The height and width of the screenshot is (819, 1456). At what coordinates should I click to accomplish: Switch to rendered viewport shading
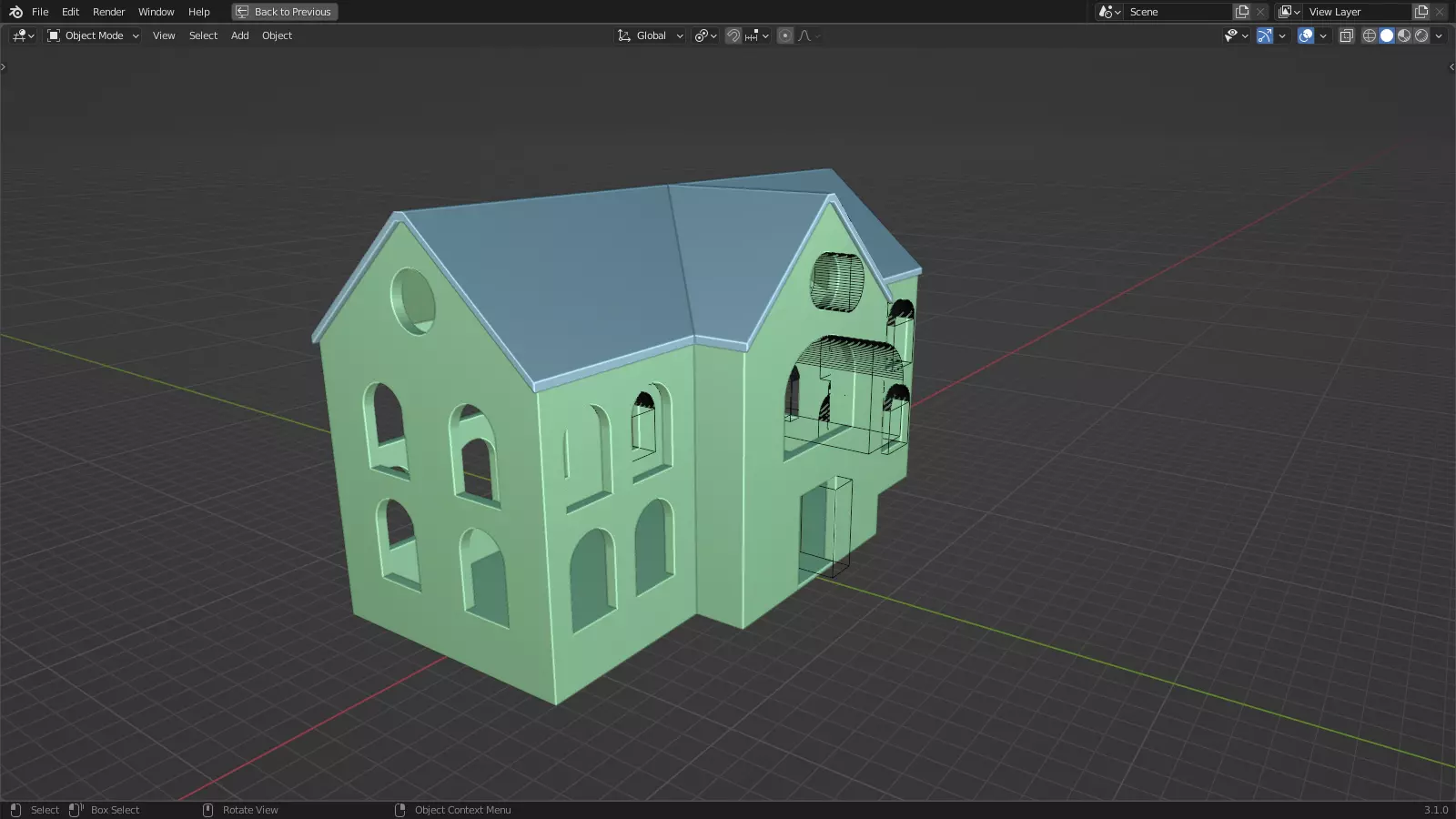1421,35
